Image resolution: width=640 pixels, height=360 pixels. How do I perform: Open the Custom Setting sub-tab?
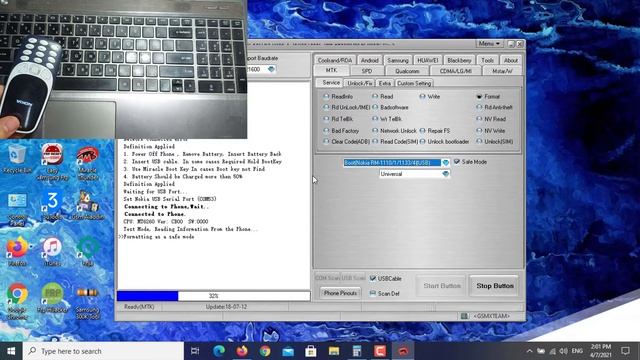tap(414, 83)
